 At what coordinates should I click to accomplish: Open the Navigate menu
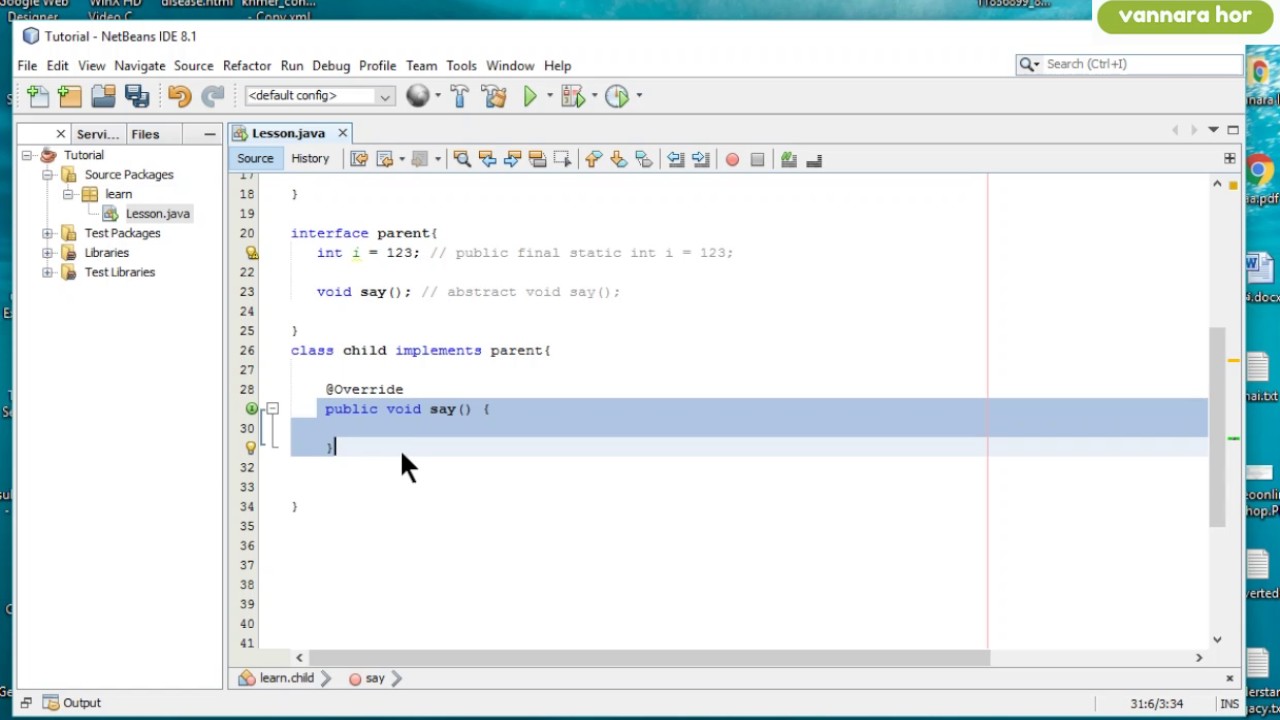[140, 66]
